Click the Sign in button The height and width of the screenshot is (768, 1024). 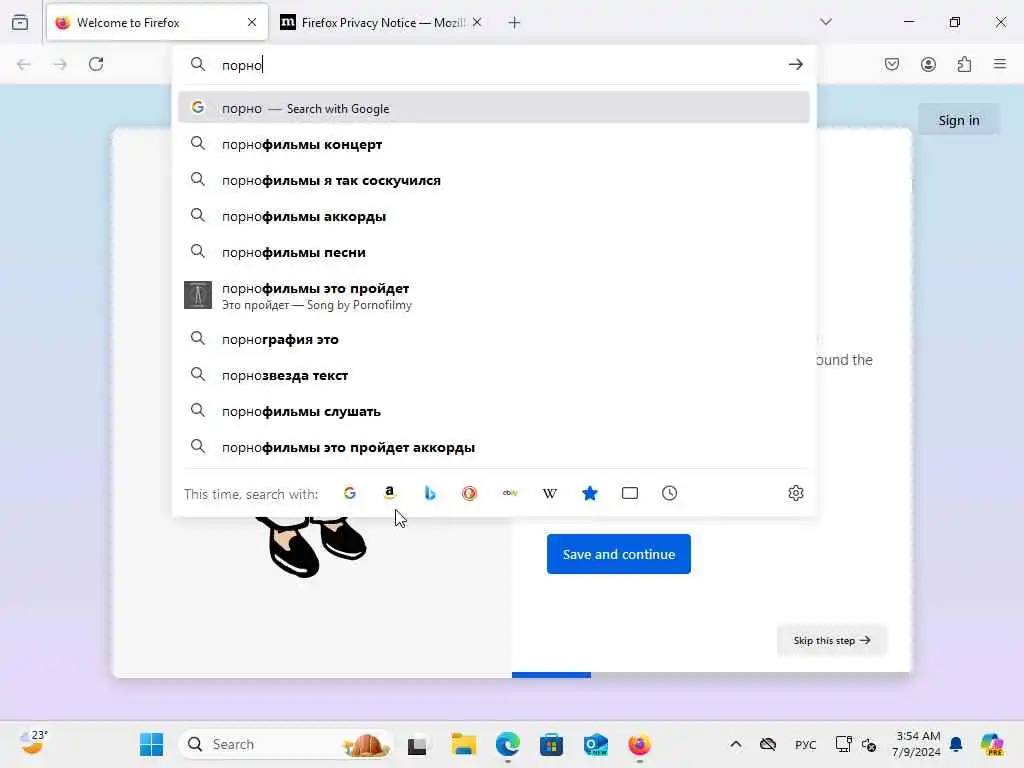959,120
